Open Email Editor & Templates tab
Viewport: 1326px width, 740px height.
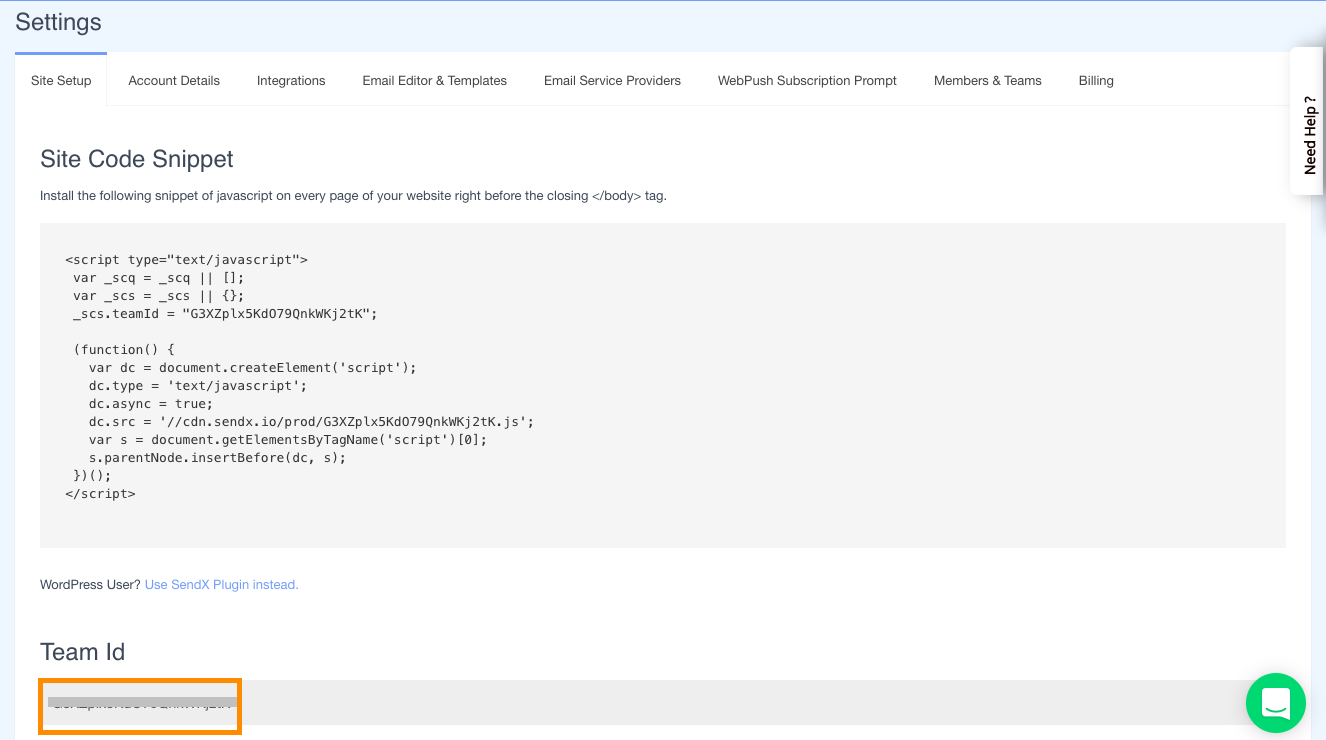pos(435,80)
